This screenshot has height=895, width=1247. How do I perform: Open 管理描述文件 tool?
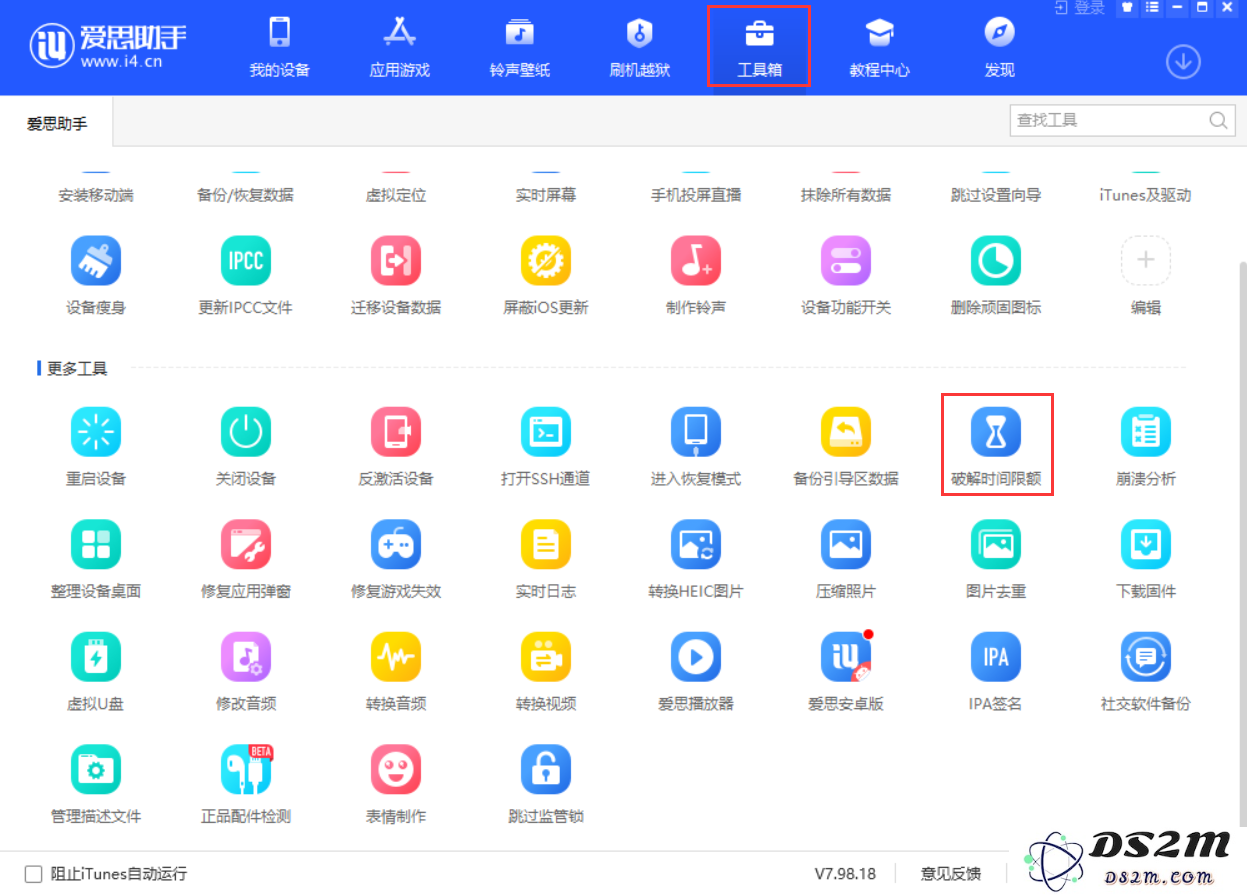click(x=96, y=770)
